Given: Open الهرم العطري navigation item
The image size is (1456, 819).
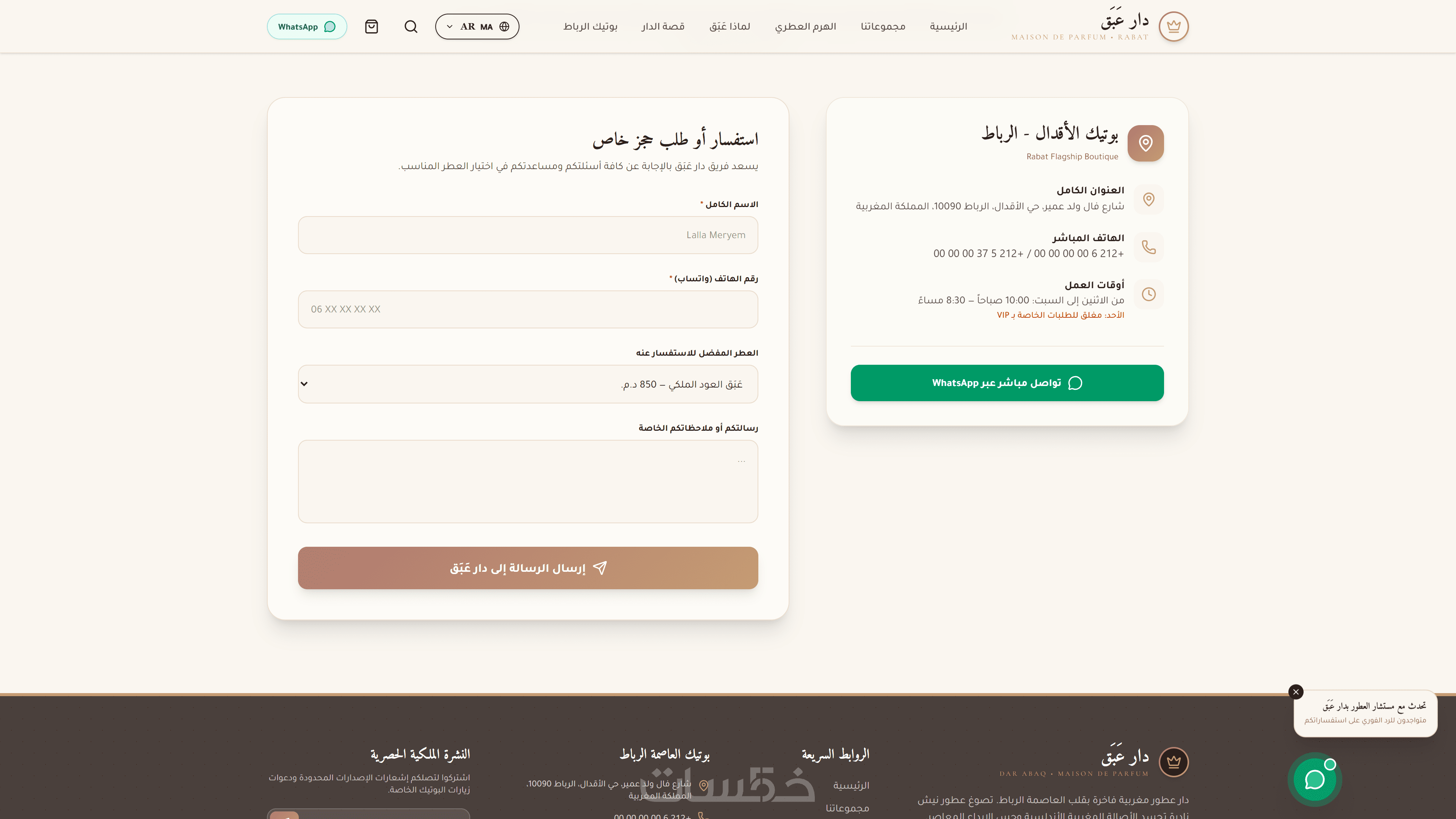Looking at the screenshot, I should tap(805, 27).
